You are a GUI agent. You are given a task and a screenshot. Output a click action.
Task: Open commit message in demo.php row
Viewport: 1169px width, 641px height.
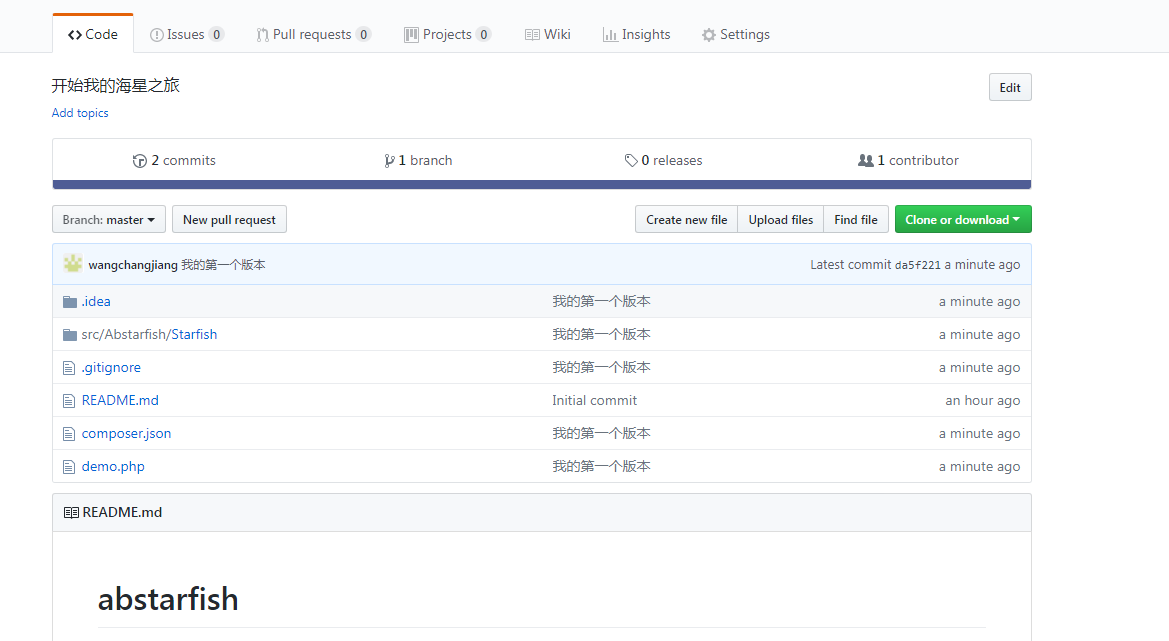[601, 466]
